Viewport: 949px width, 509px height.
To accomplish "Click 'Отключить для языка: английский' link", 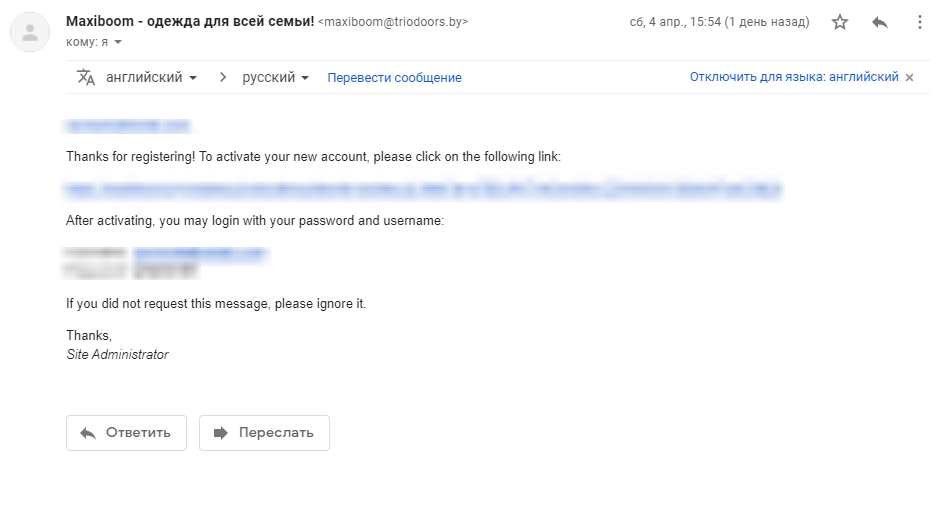I will click(x=794, y=77).
